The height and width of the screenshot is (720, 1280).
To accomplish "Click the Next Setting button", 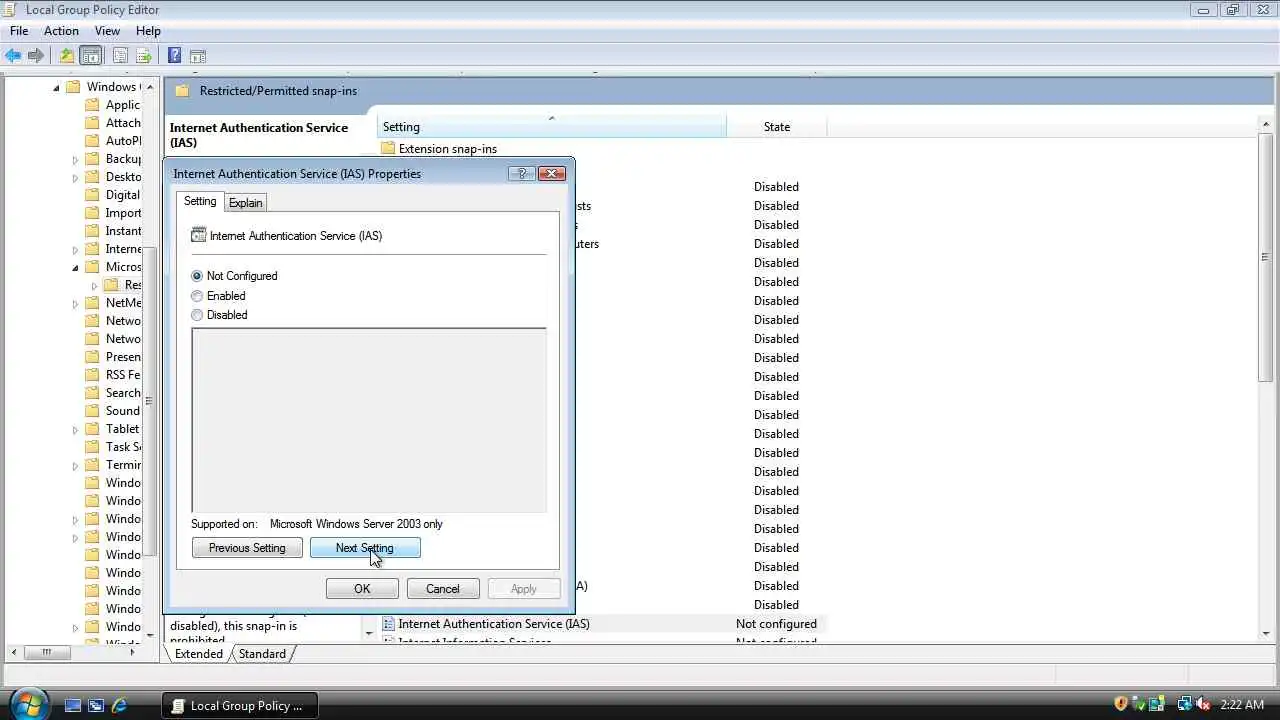I will click(x=365, y=548).
